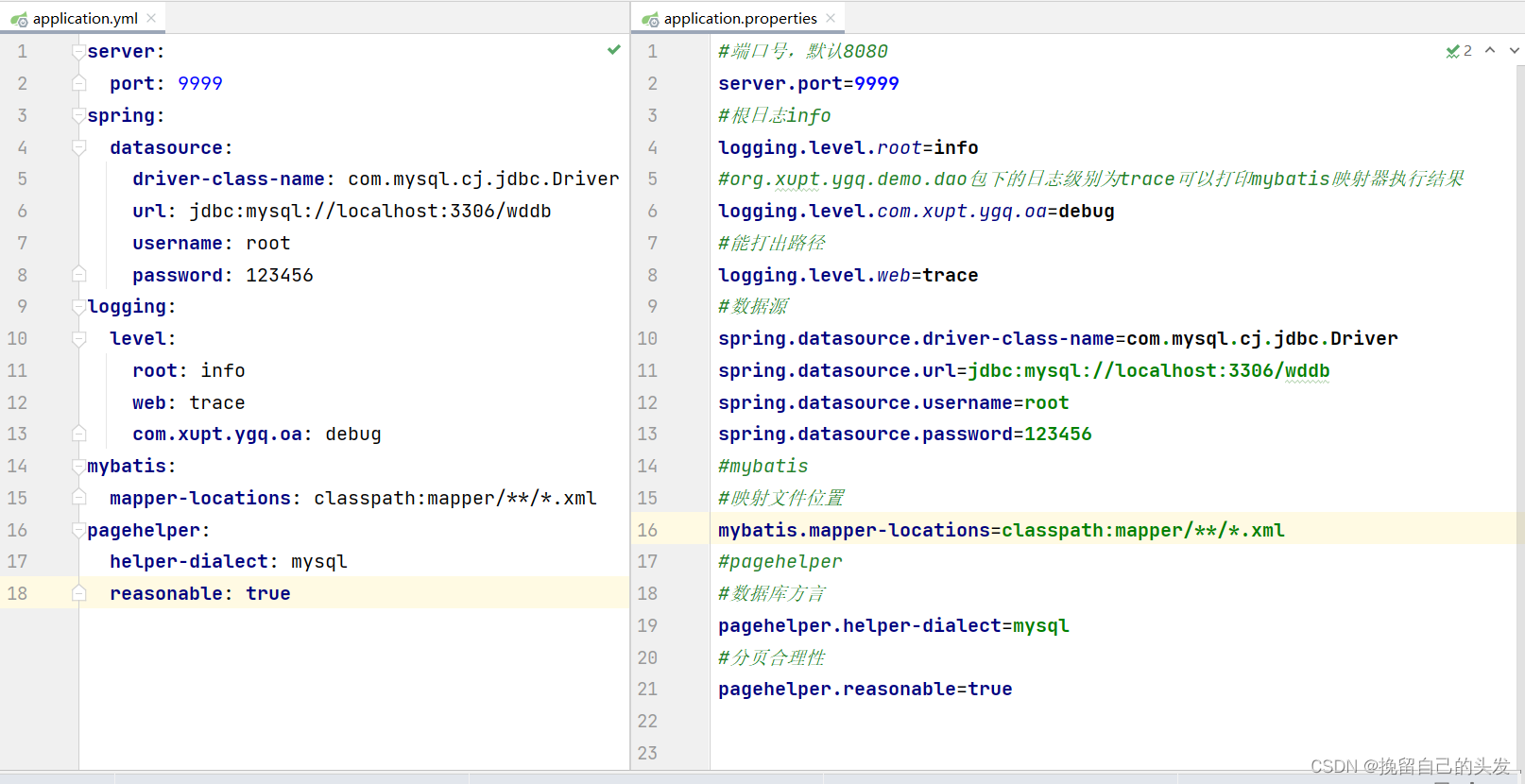Click fold end marker at com.xupt.ygq.oa: debug line
Viewport: 1525px width, 784px height.
[x=79, y=434]
